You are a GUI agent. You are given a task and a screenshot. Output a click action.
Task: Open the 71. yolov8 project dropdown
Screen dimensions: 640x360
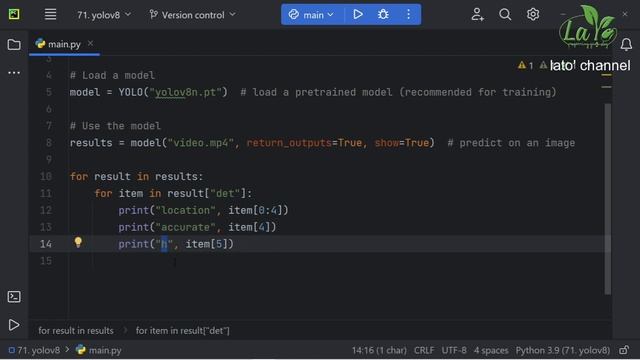click(x=104, y=15)
